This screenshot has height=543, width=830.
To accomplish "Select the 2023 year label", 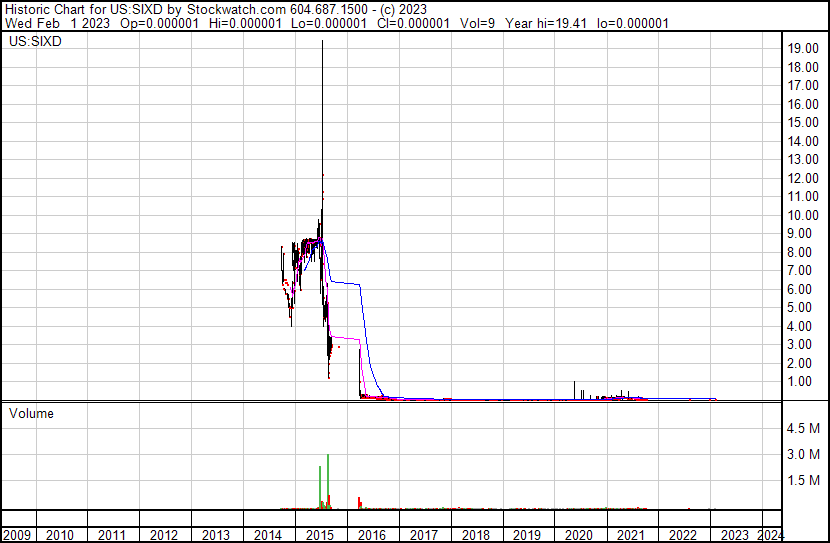I will coord(735,535).
